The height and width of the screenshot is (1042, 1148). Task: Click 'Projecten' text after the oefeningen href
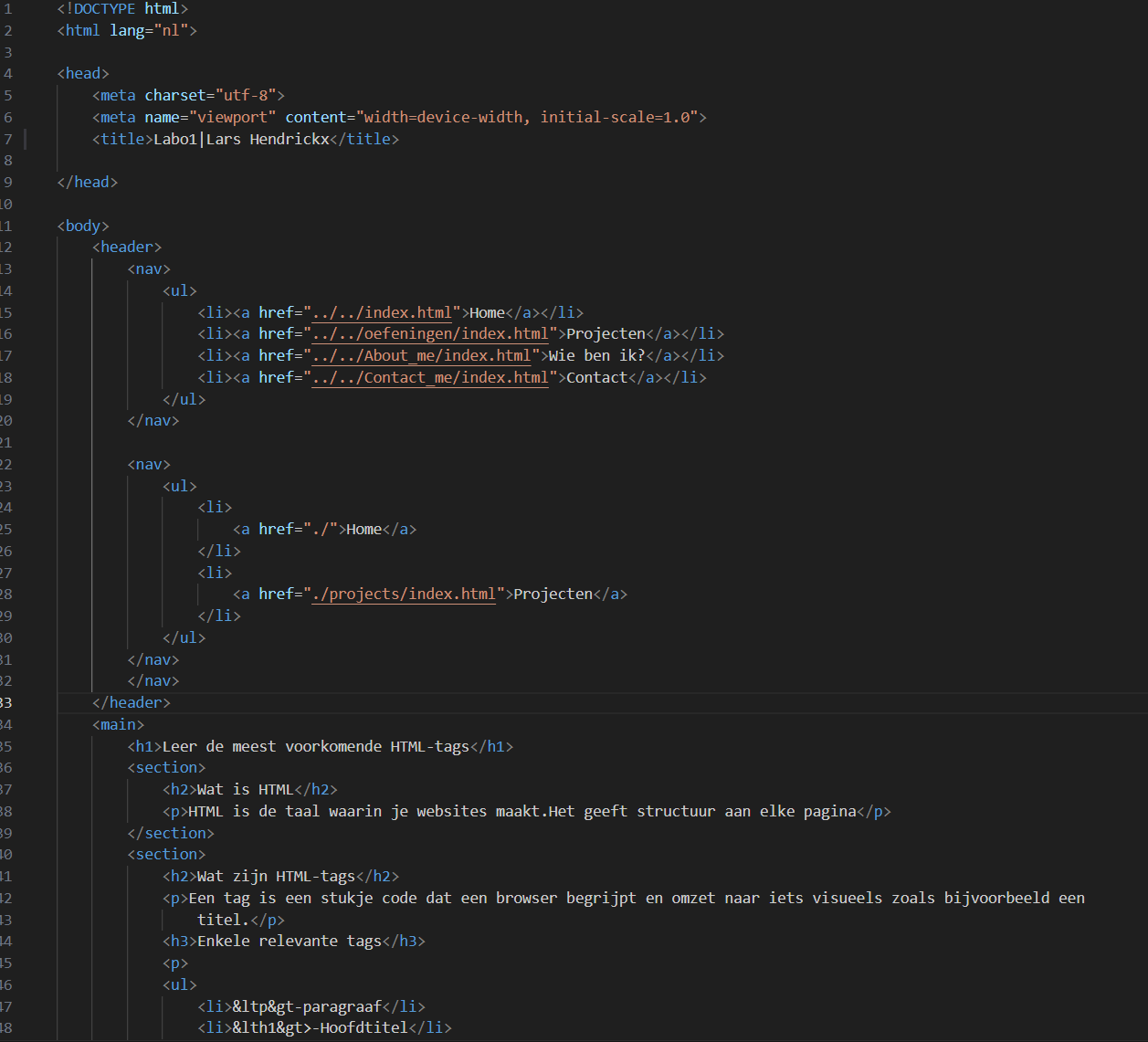606,334
